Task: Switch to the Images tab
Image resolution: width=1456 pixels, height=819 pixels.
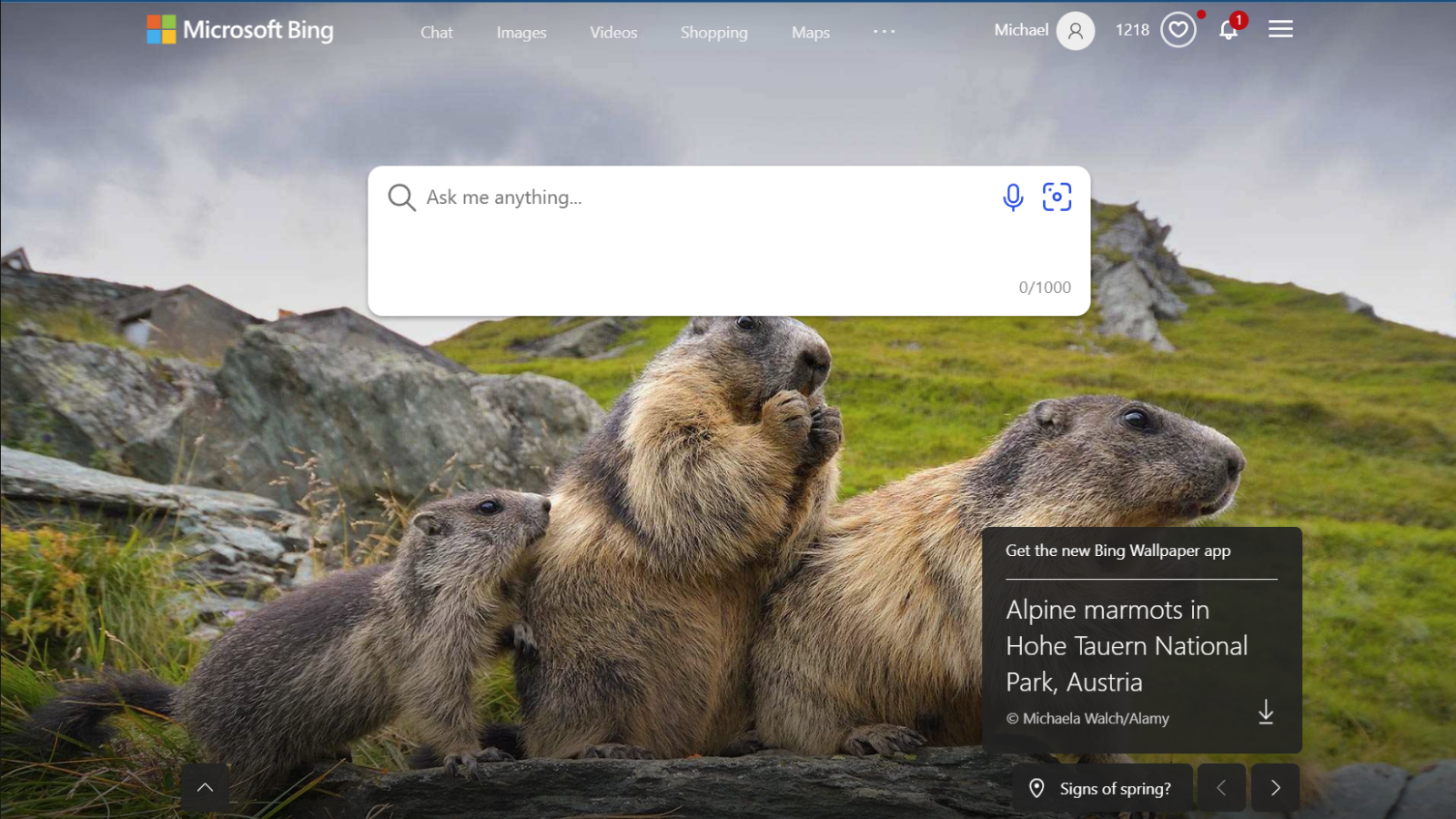Action: (x=521, y=32)
